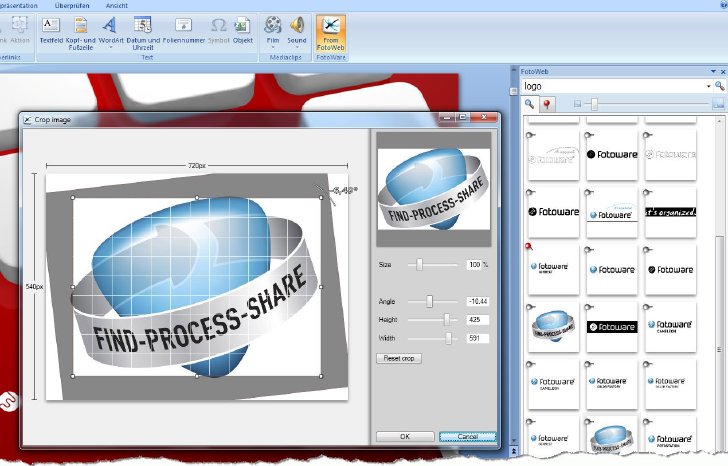Click the Height field showing 425

click(x=478, y=320)
